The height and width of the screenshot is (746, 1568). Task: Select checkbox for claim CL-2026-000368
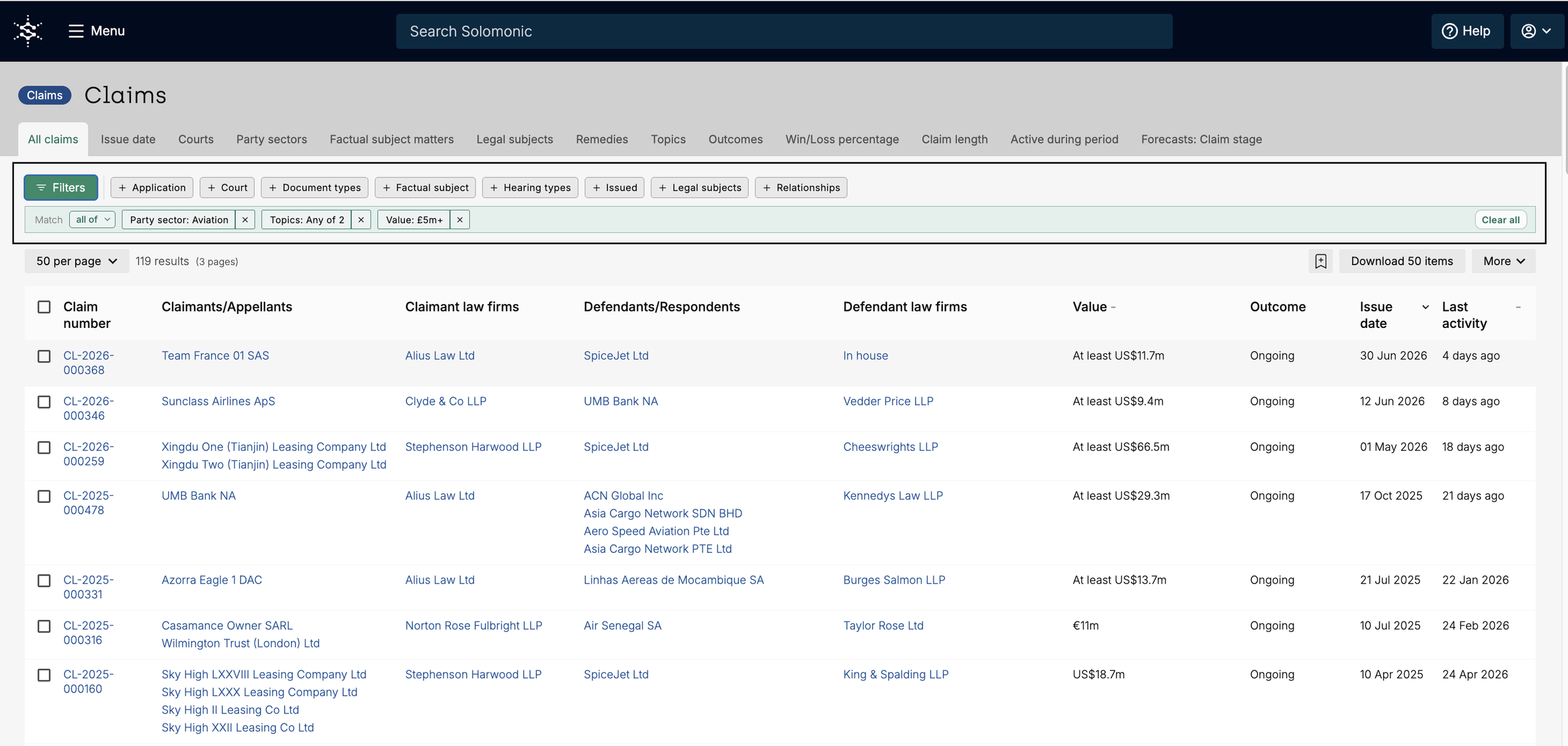[44, 357]
